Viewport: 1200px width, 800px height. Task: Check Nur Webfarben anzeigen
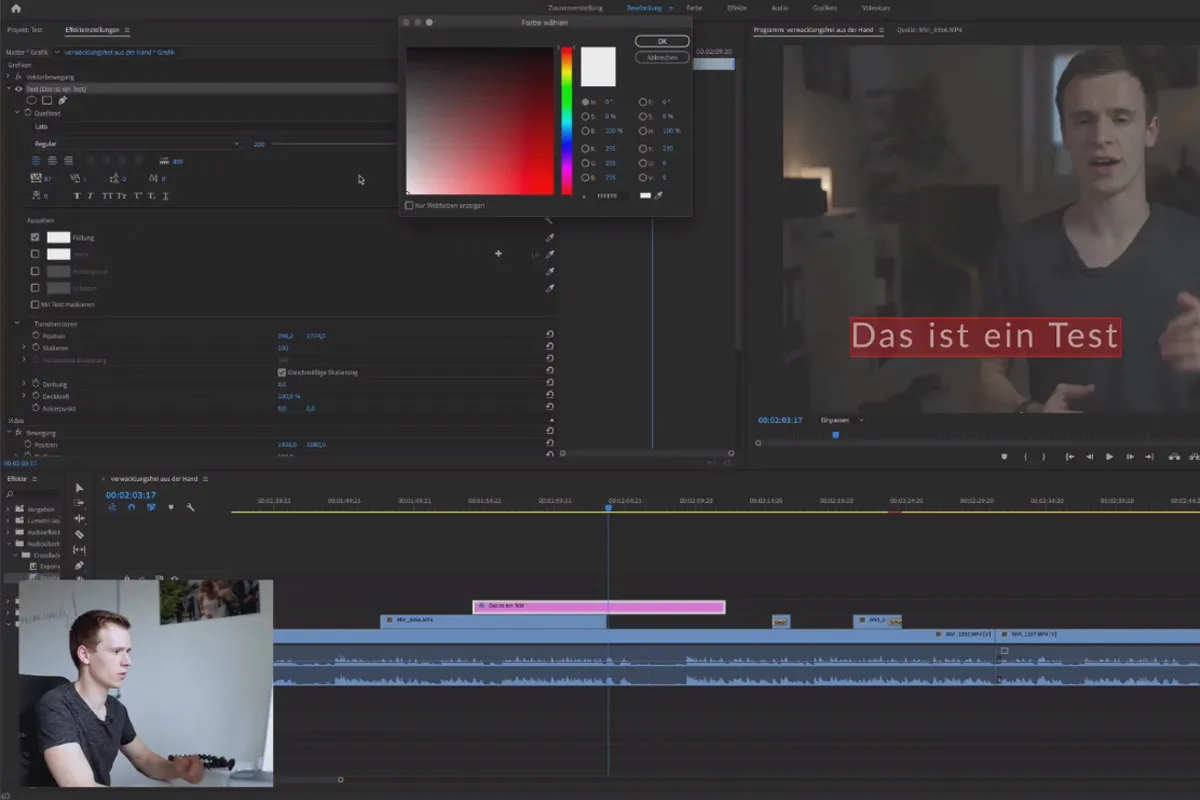point(409,205)
